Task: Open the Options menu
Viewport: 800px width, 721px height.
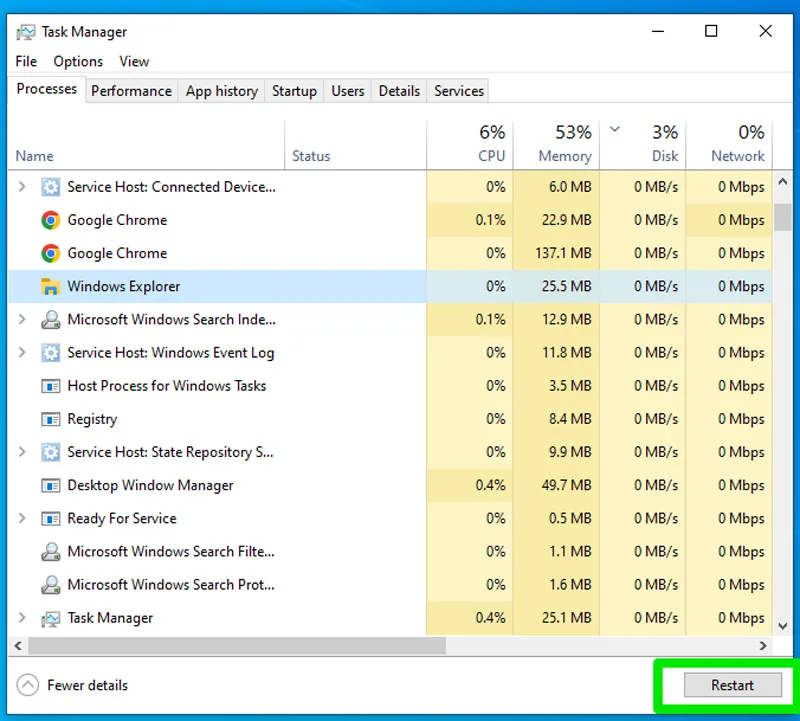Action: click(x=78, y=61)
